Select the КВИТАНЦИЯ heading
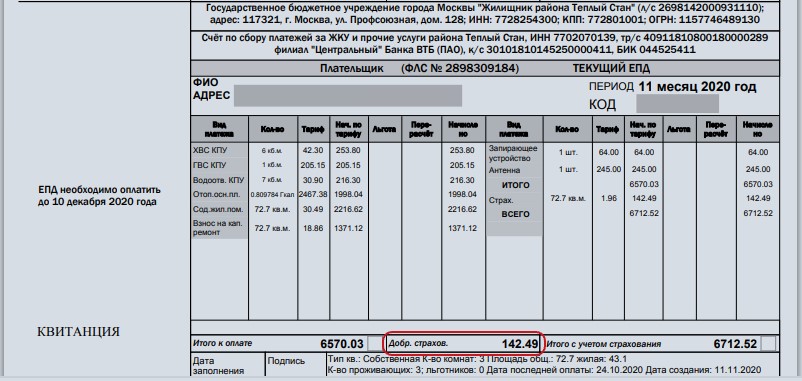The image size is (802, 381). click(x=78, y=331)
